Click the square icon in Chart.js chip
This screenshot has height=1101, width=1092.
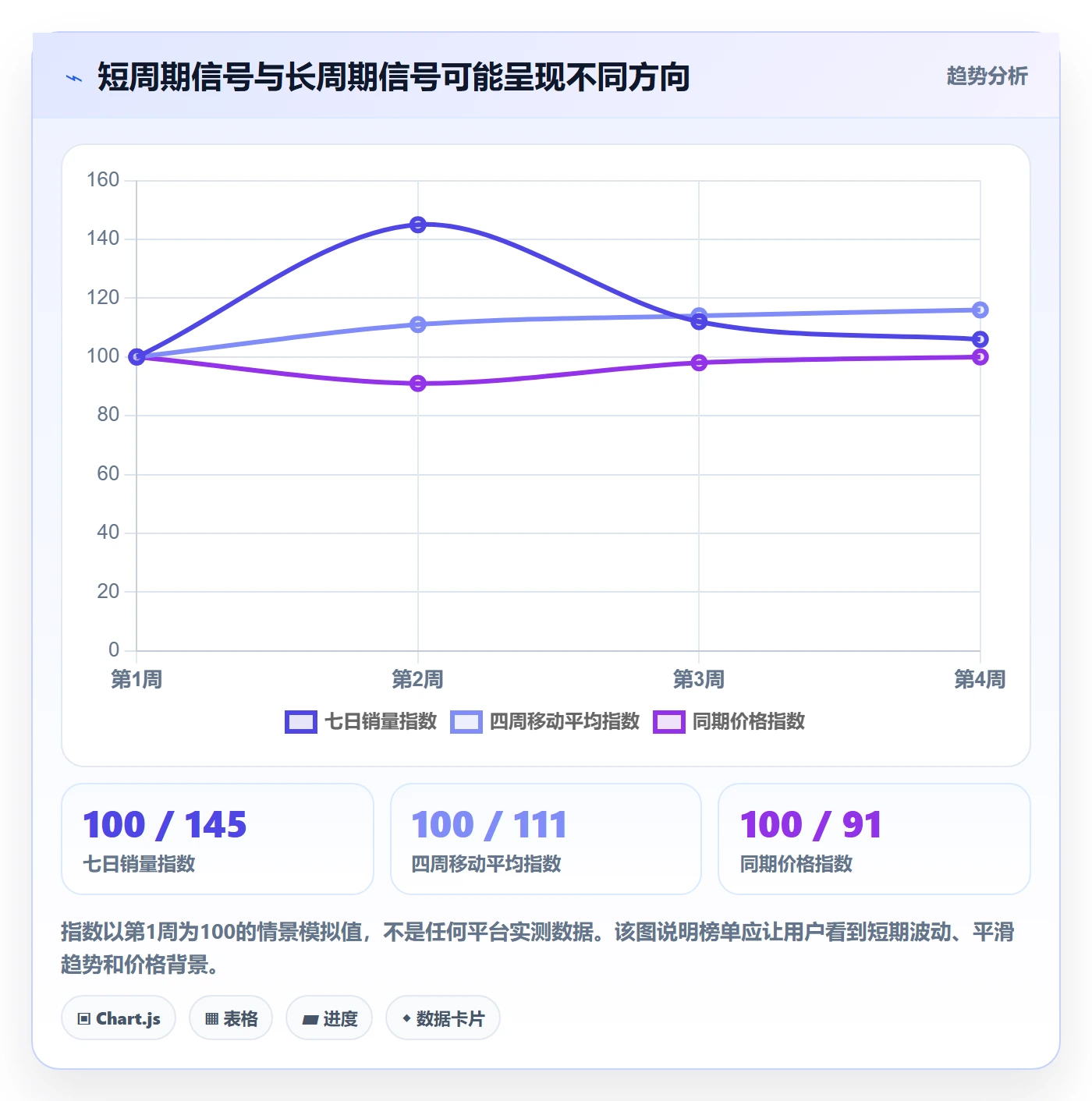[x=84, y=1018]
